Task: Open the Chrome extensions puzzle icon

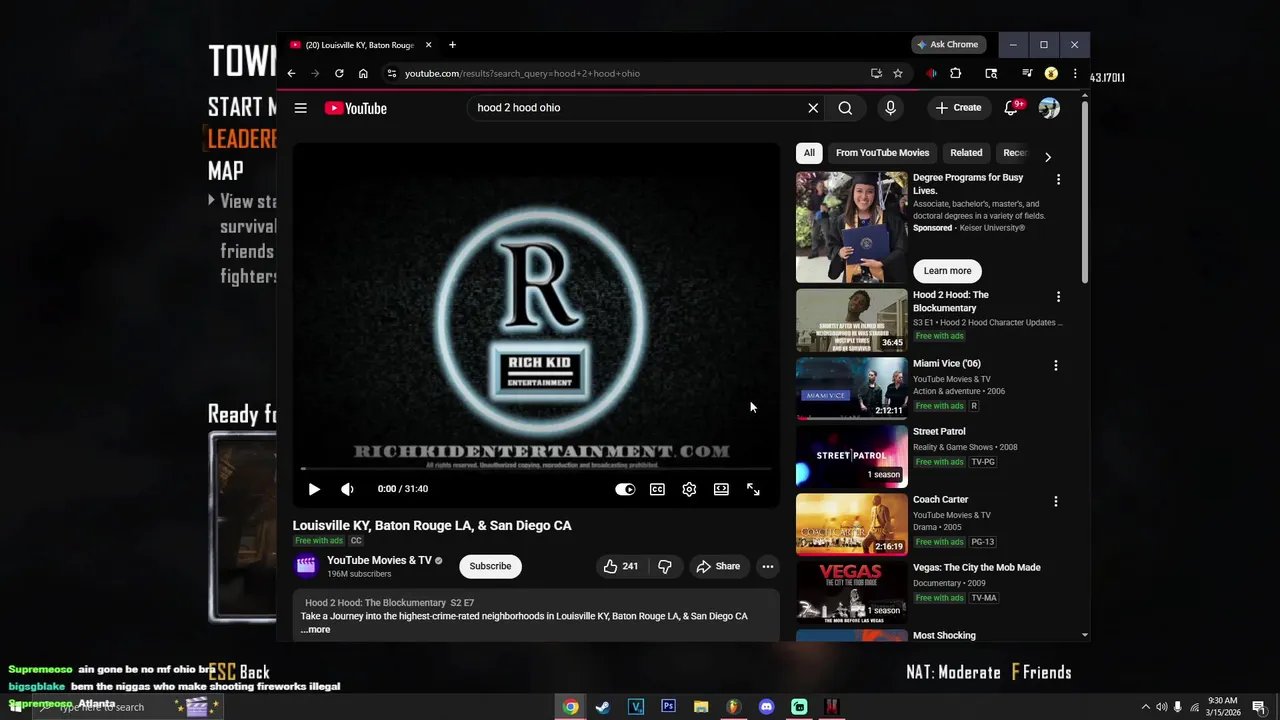Action: tap(955, 73)
